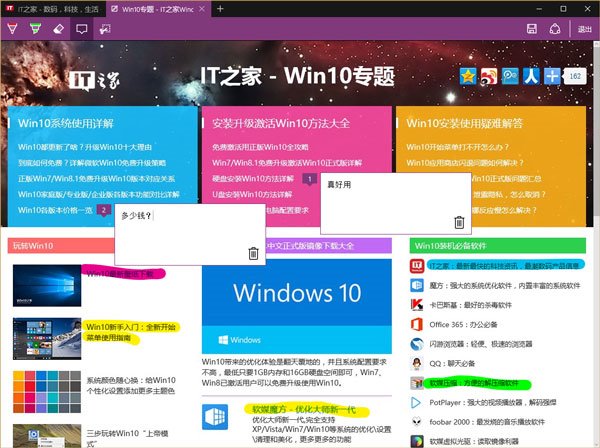Delete the '真好用' note with trash icon

pos(459,222)
